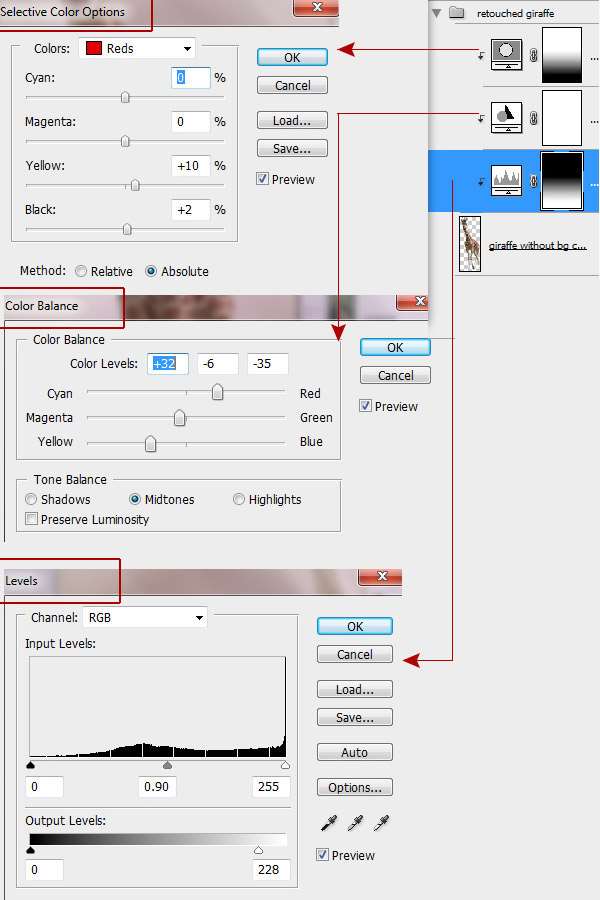
Task: Toggle Preview in the Levels dialog
Action: click(x=322, y=855)
